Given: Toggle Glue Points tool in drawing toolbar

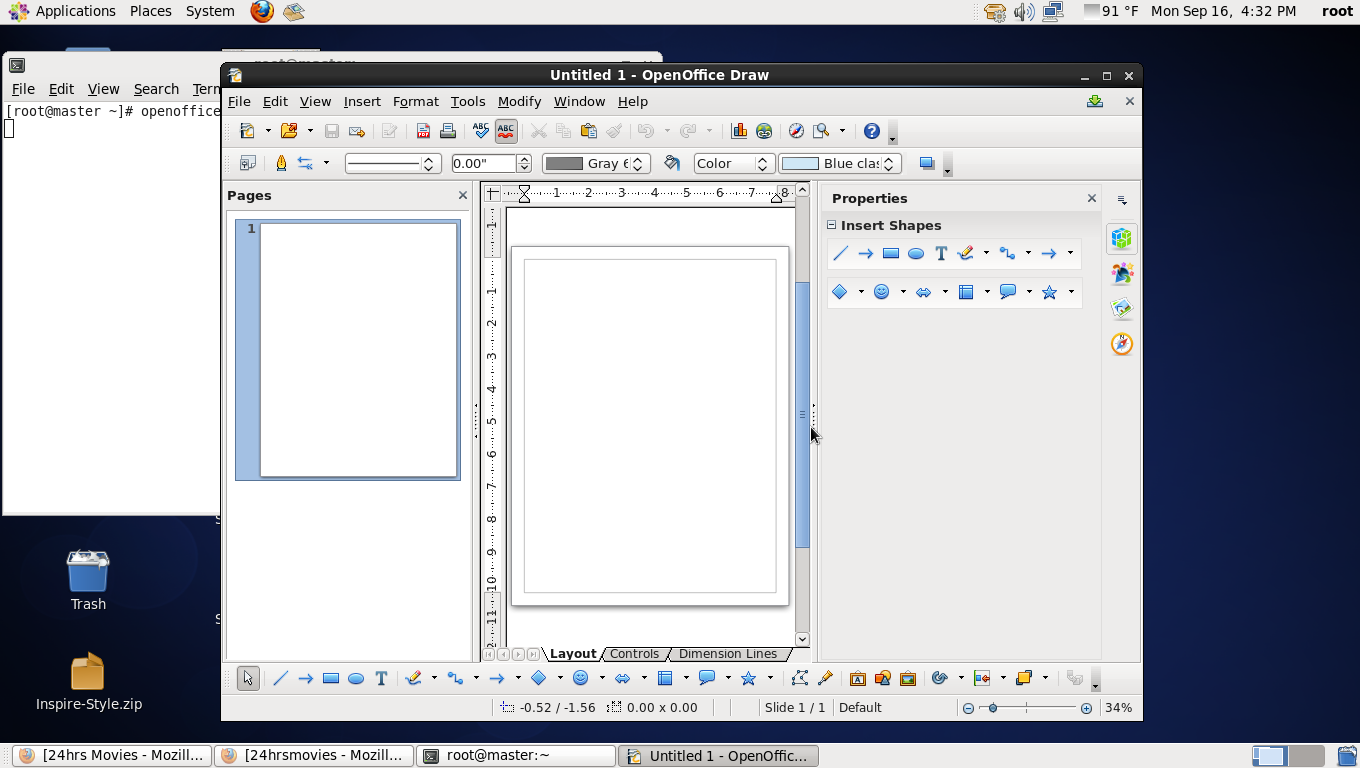Looking at the screenshot, I should coord(825,678).
